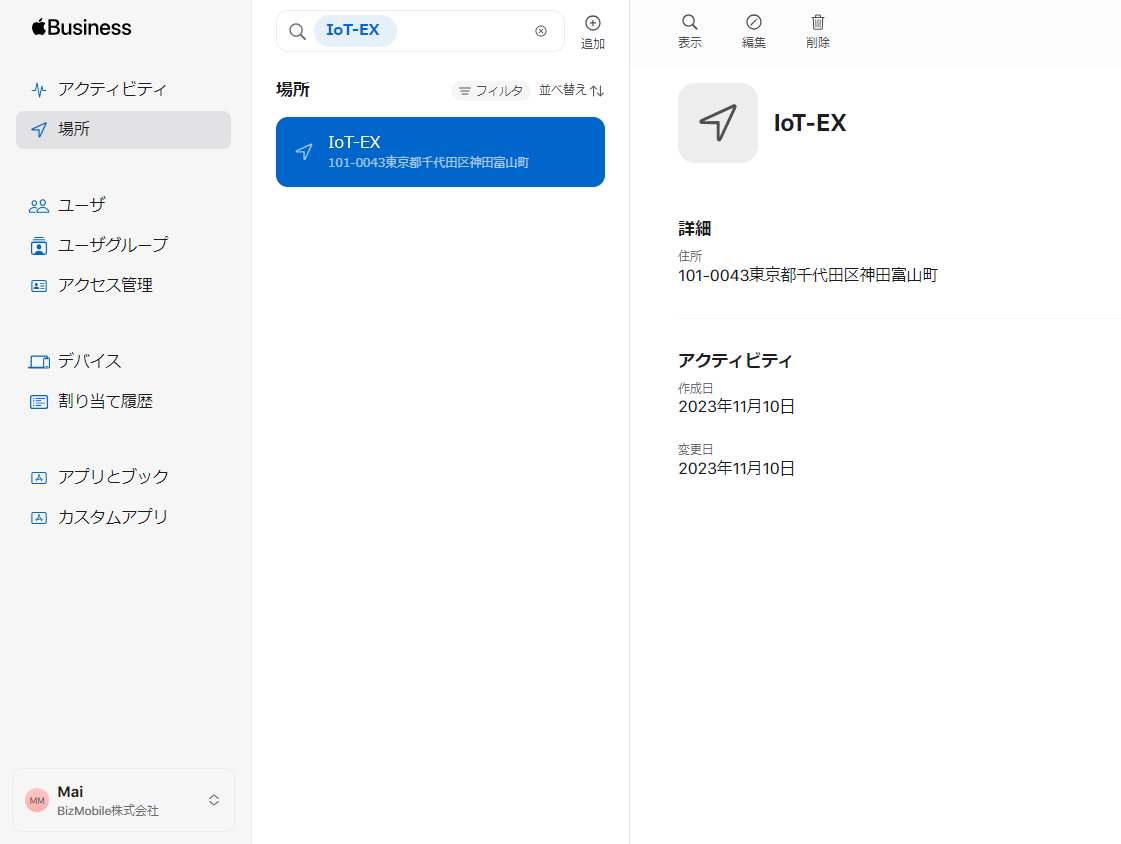Open アクティビティ in the sidebar
The width and height of the screenshot is (1121, 844).
point(111,89)
